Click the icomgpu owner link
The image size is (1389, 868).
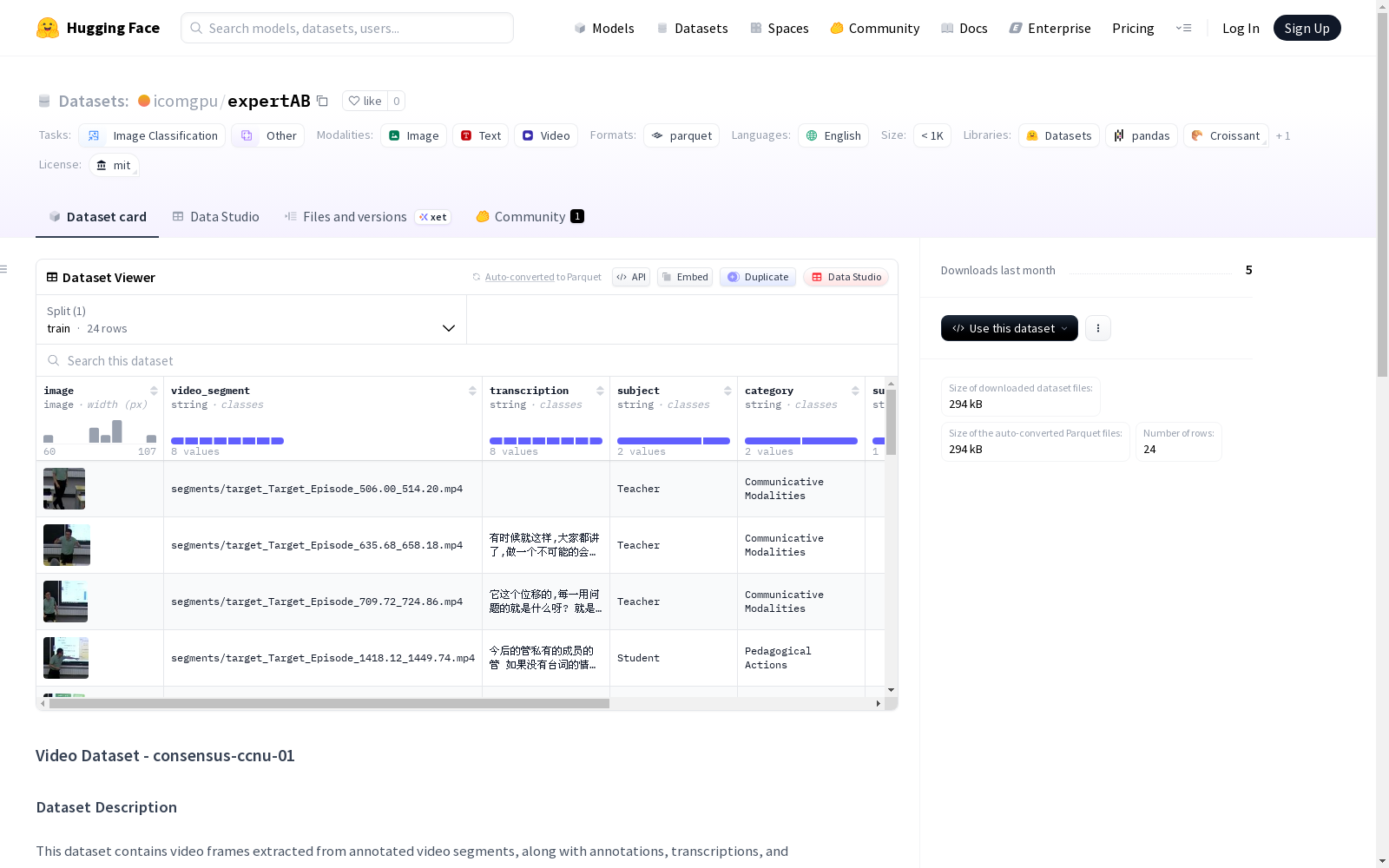pos(185,101)
